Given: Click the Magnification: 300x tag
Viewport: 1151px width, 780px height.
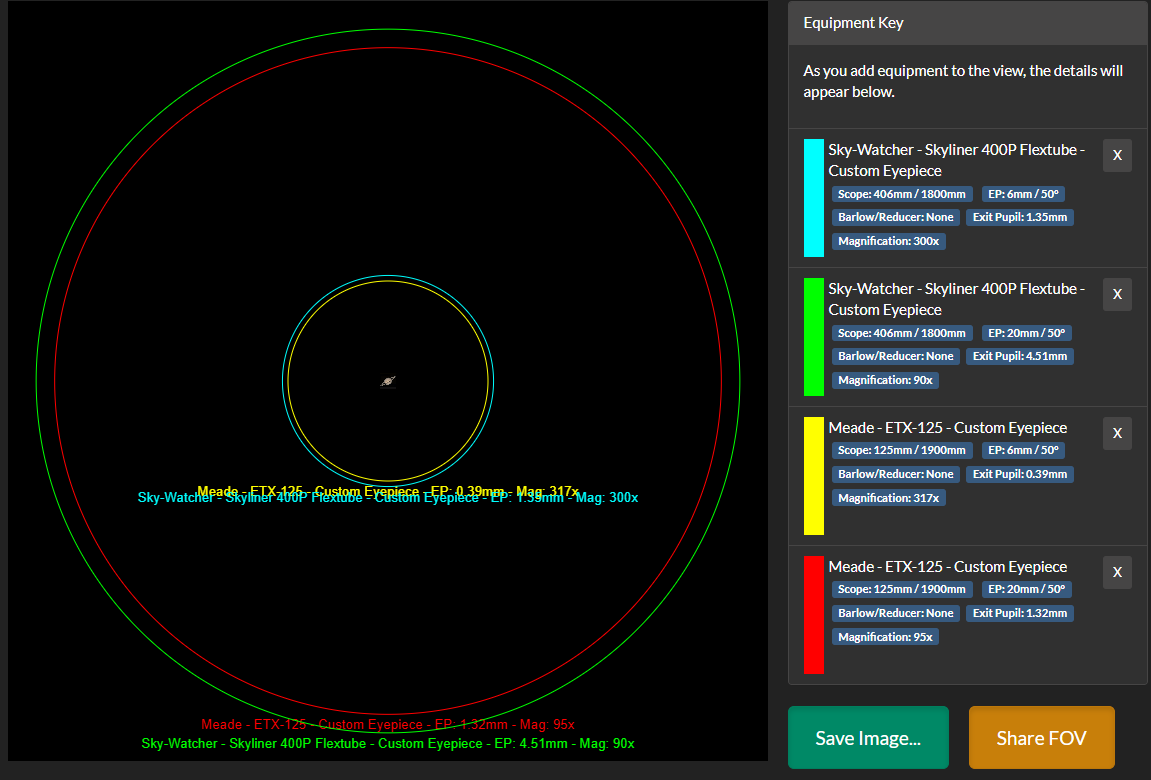Looking at the screenshot, I should (888, 241).
